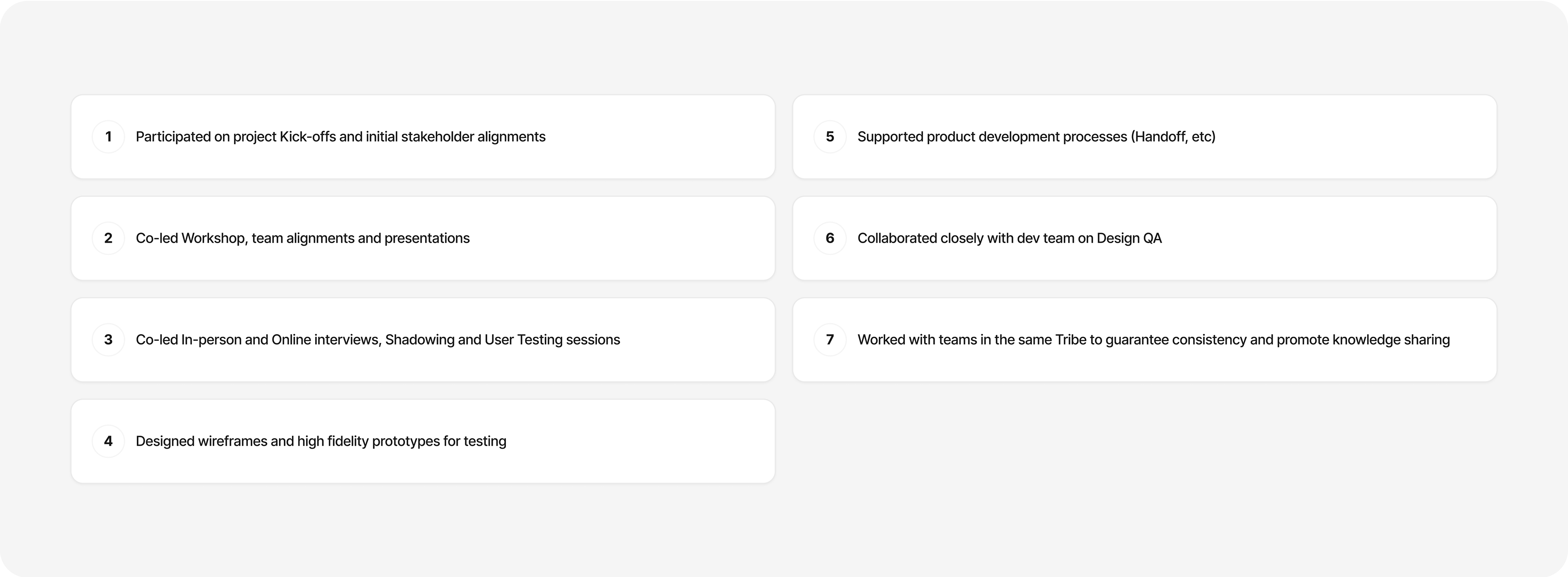Click the number 6 circle badge

[830, 238]
